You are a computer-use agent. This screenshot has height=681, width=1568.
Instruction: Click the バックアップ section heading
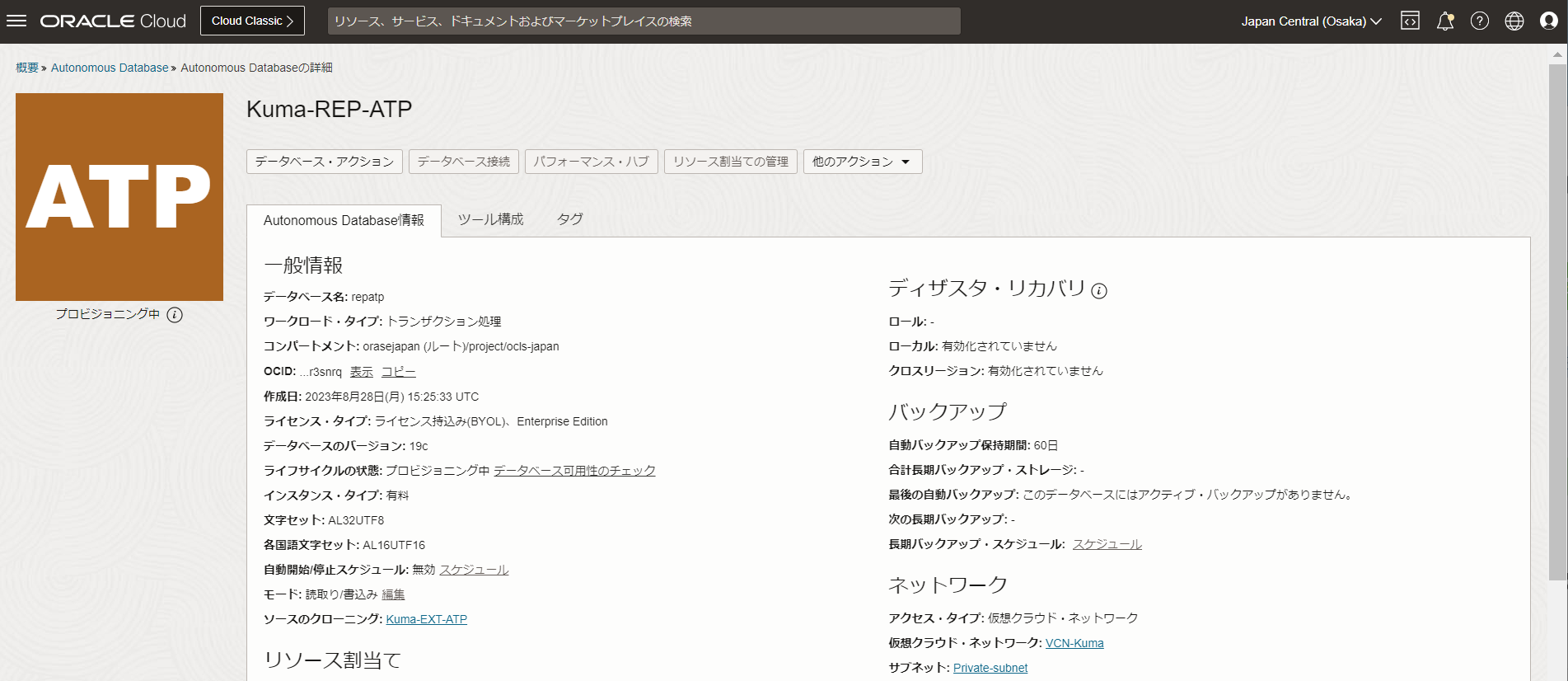pos(948,411)
